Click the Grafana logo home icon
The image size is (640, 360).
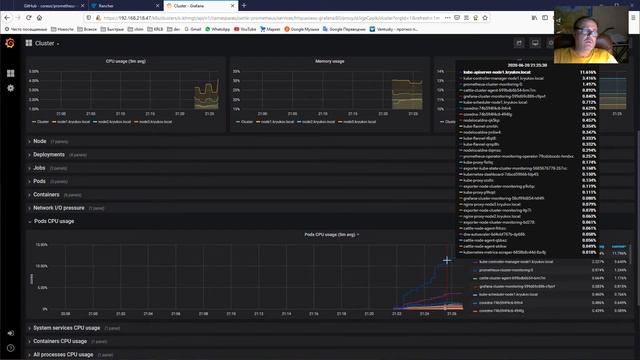10,43
